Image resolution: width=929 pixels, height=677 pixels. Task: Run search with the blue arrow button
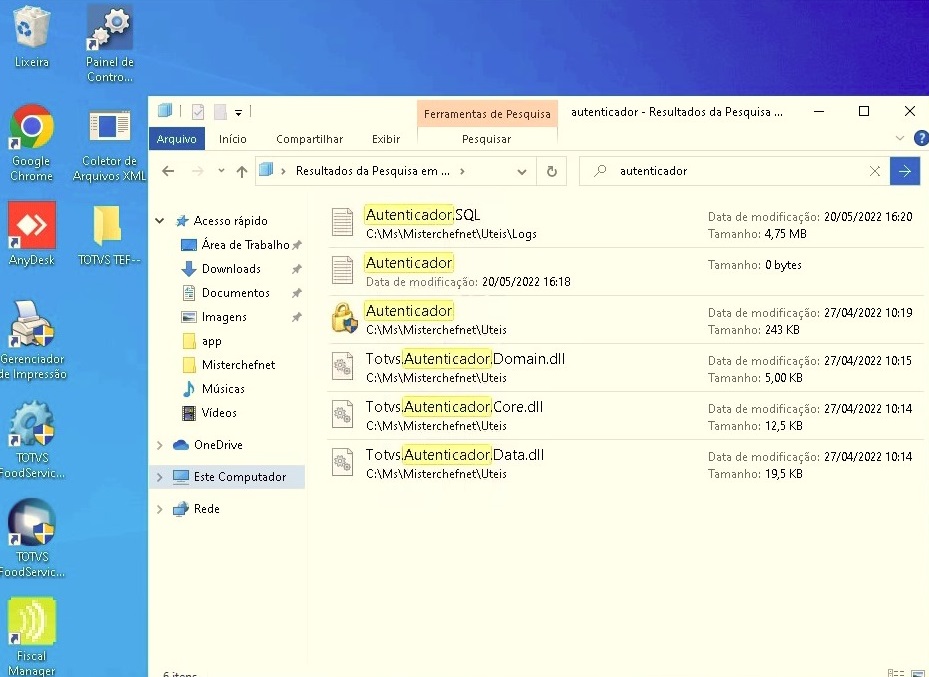pyautogui.click(x=905, y=171)
